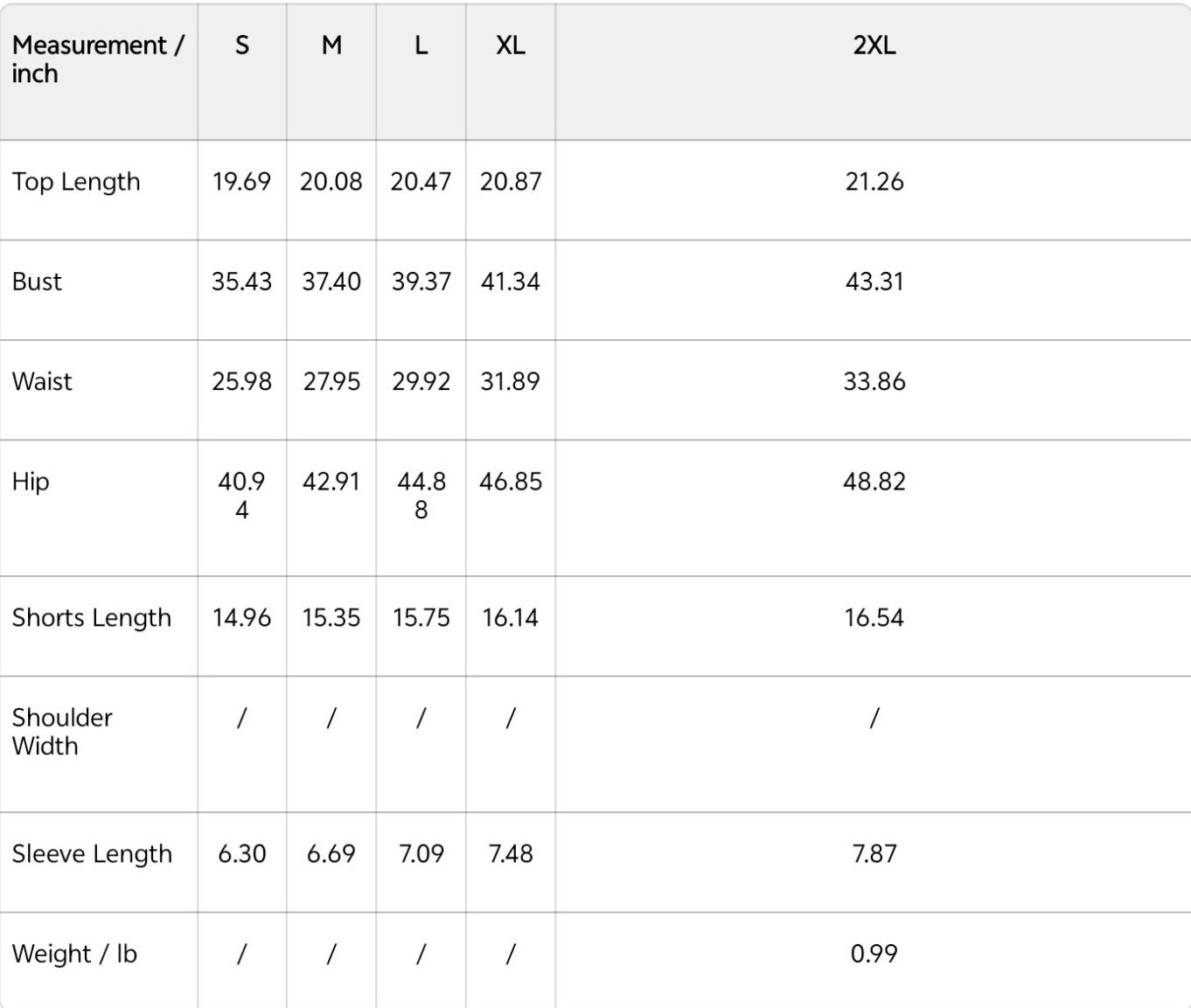This screenshot has height=1008, width=1191.
Task: Click the Top Length row label
Action: pyautogui.click(x=76, y=182)
